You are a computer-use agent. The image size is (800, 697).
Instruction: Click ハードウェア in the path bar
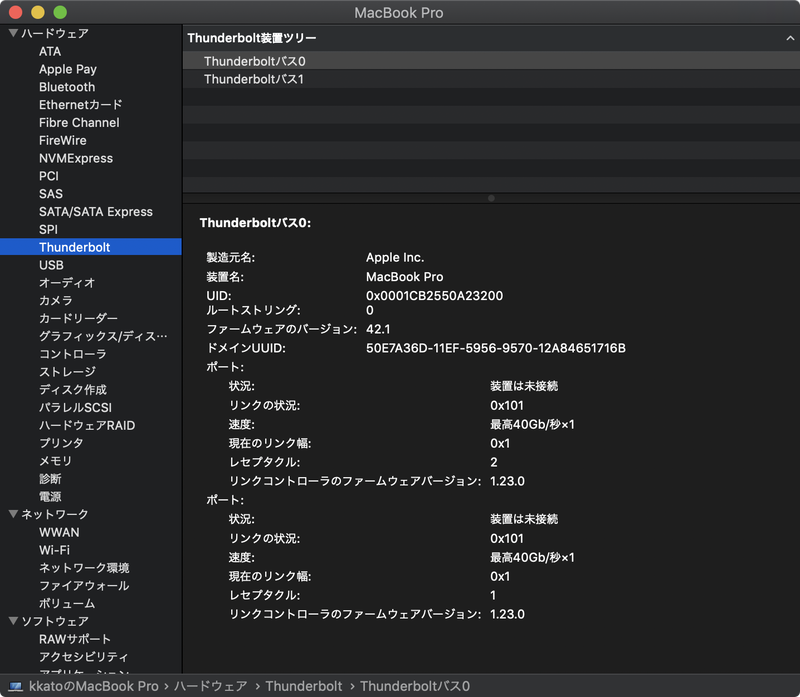pyautogui.click(x=211, y=686)
